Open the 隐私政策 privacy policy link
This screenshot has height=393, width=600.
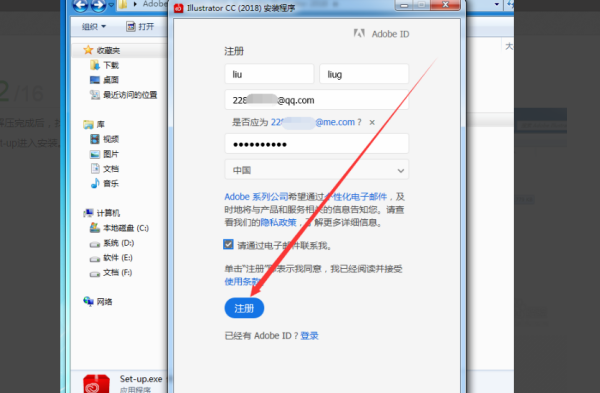[x=279, y=222]
